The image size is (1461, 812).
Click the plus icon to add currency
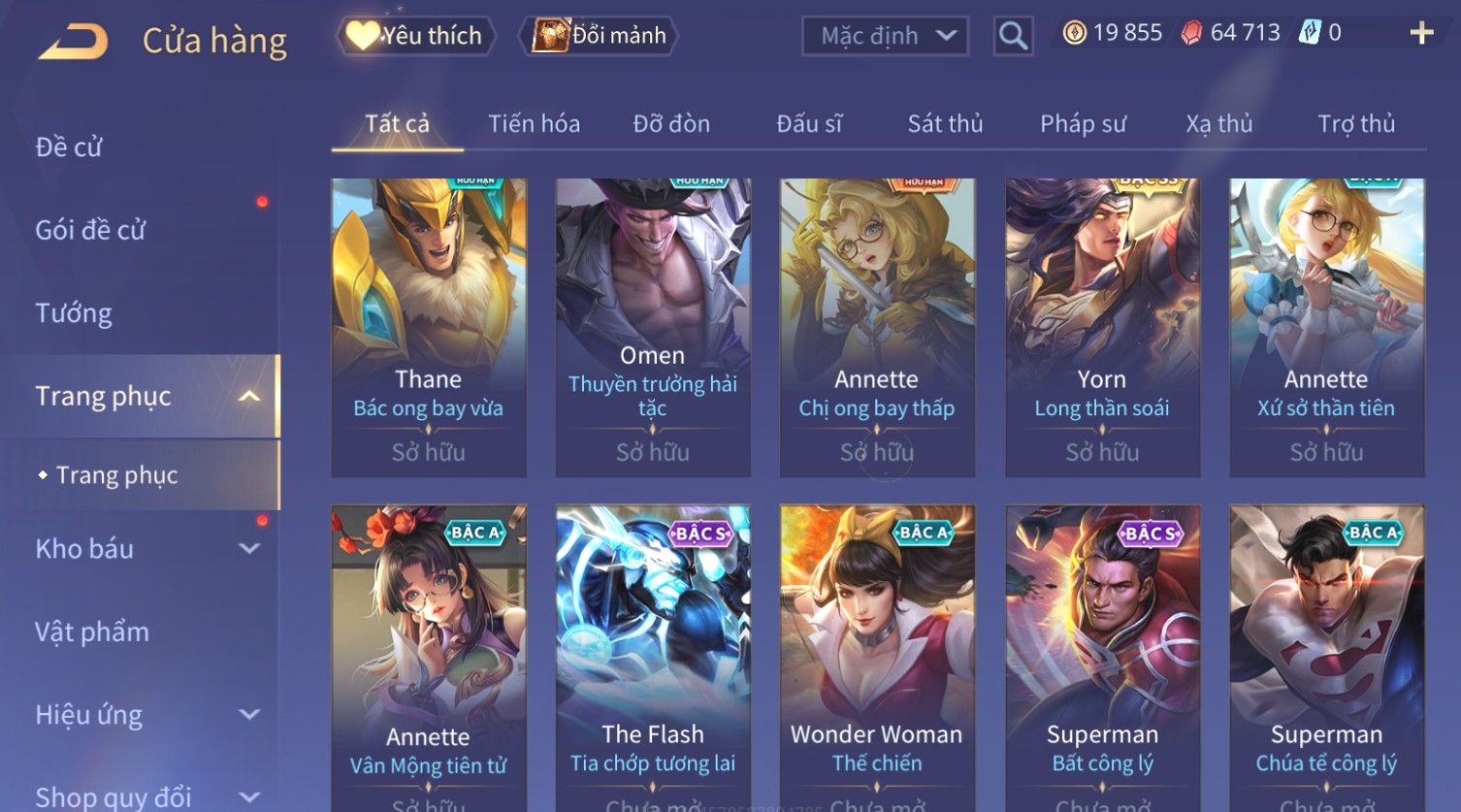click(x=1421, y=34)
